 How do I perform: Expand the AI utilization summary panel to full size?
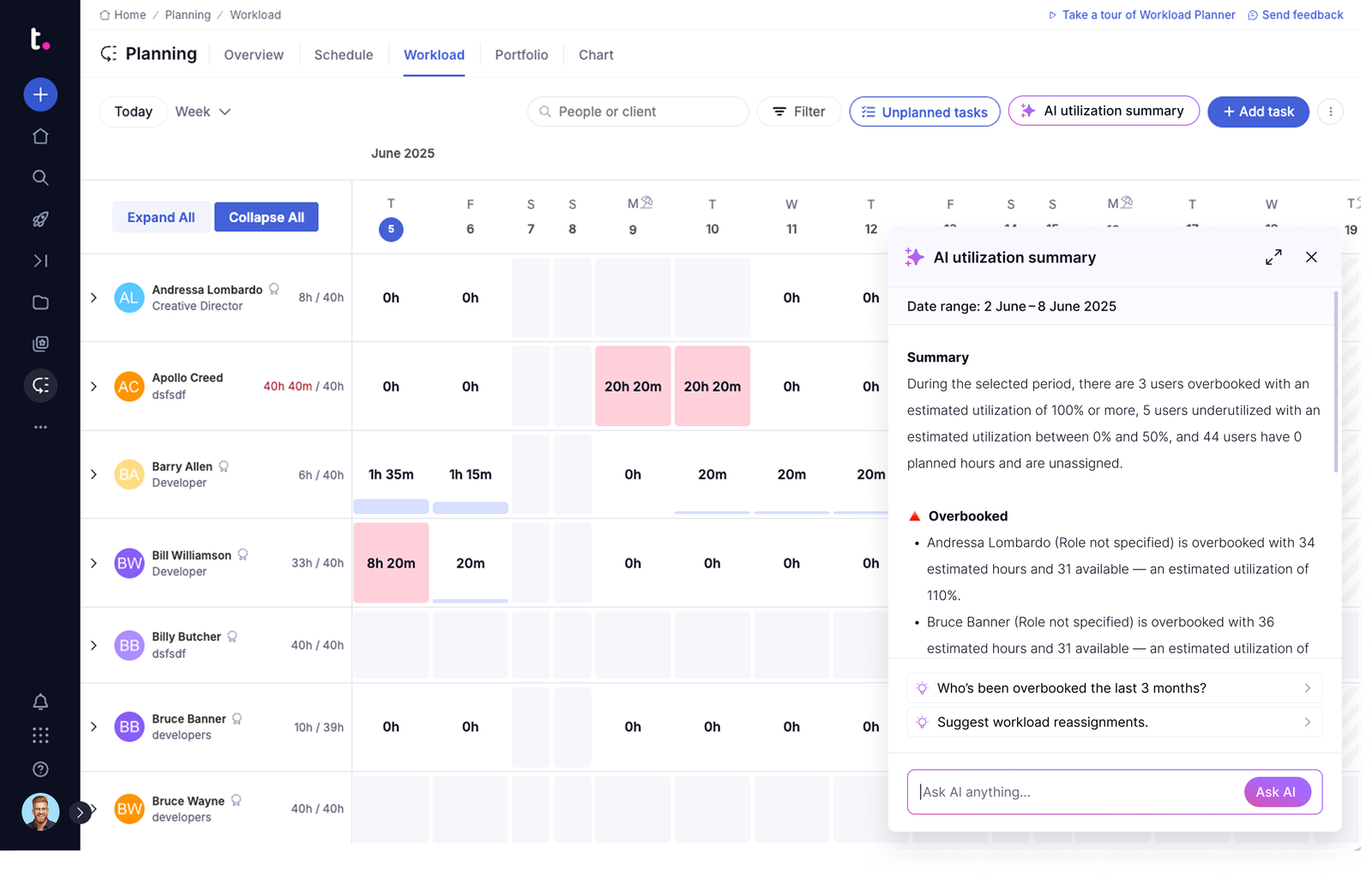(1273, 257)
